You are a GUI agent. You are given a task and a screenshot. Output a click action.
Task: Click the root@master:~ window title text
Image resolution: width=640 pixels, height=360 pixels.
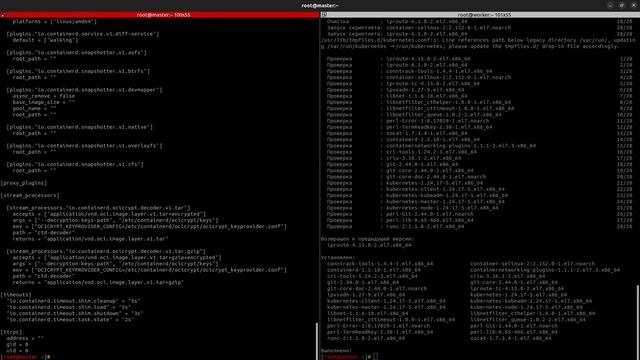[320, 5]
